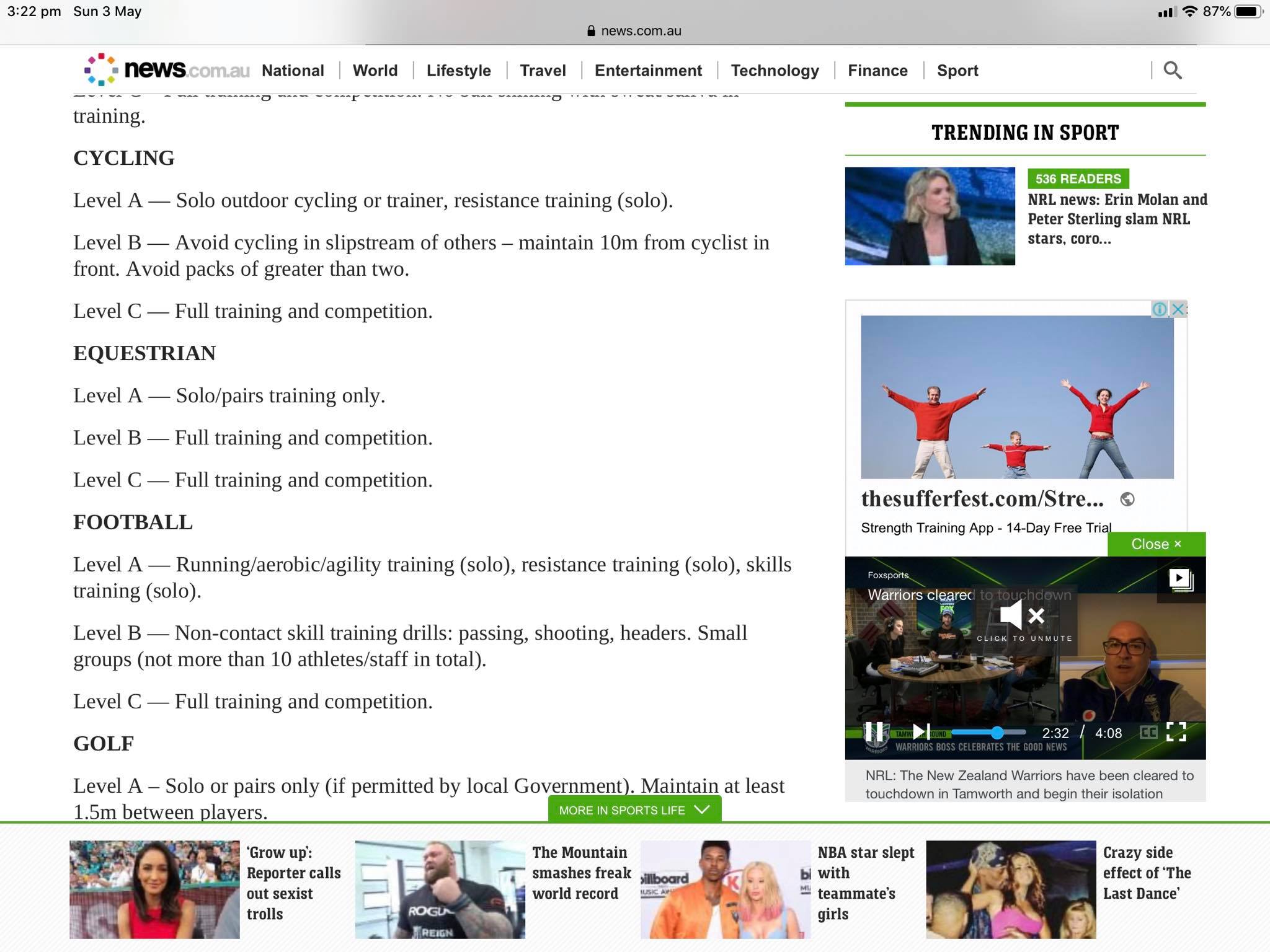Toggle closed captions on the video

point(1148,733)
